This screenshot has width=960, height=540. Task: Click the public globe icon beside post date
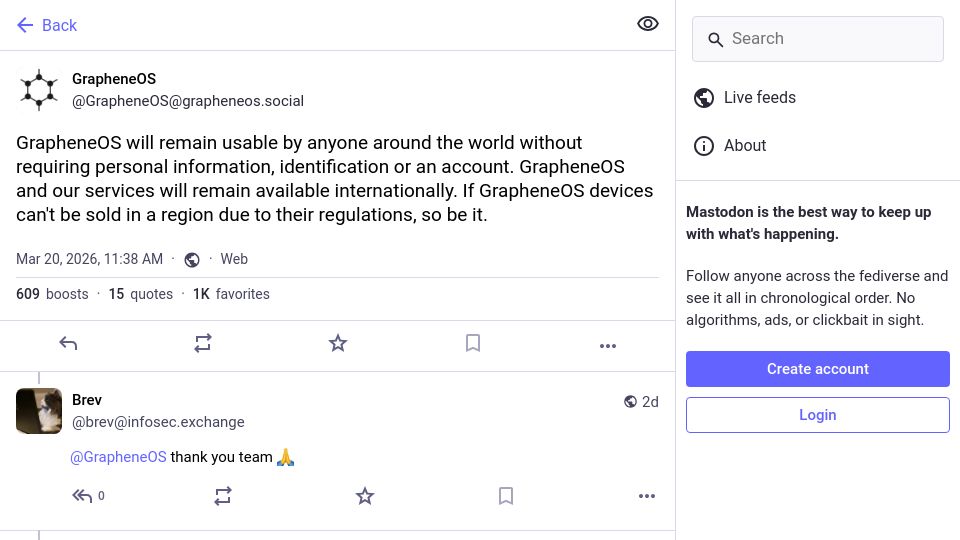tap(192, 260)
